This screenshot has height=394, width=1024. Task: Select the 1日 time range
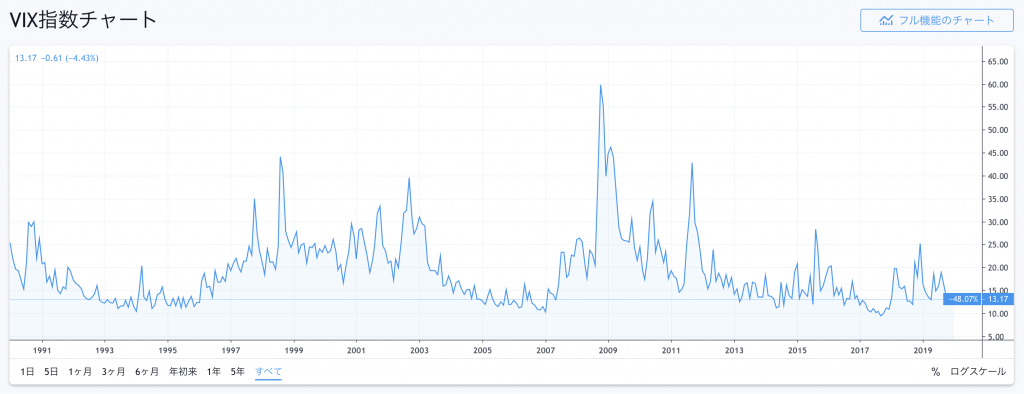(x=27, y=372)
